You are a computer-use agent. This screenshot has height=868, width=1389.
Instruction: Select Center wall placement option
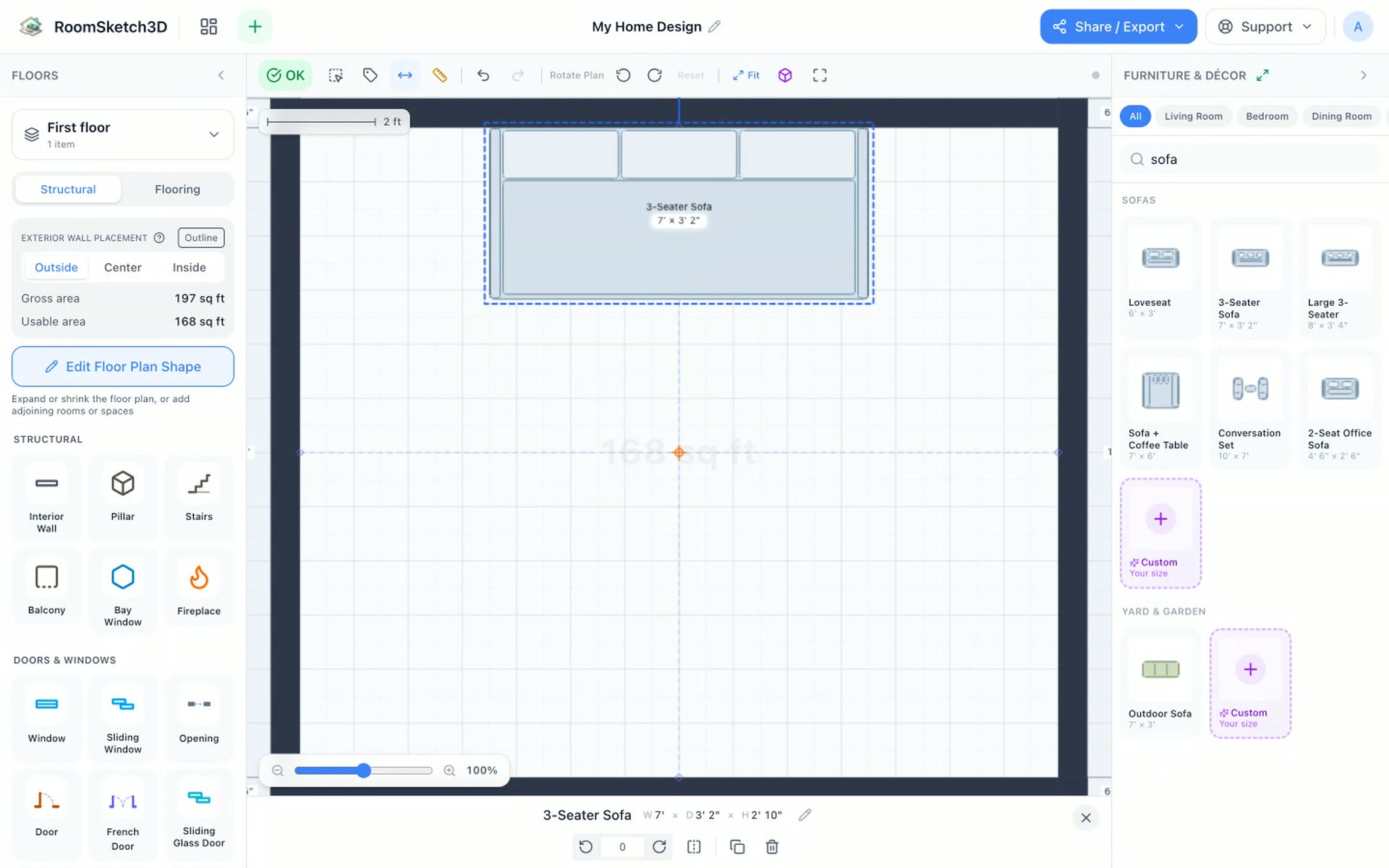click(x=122, y=268)
